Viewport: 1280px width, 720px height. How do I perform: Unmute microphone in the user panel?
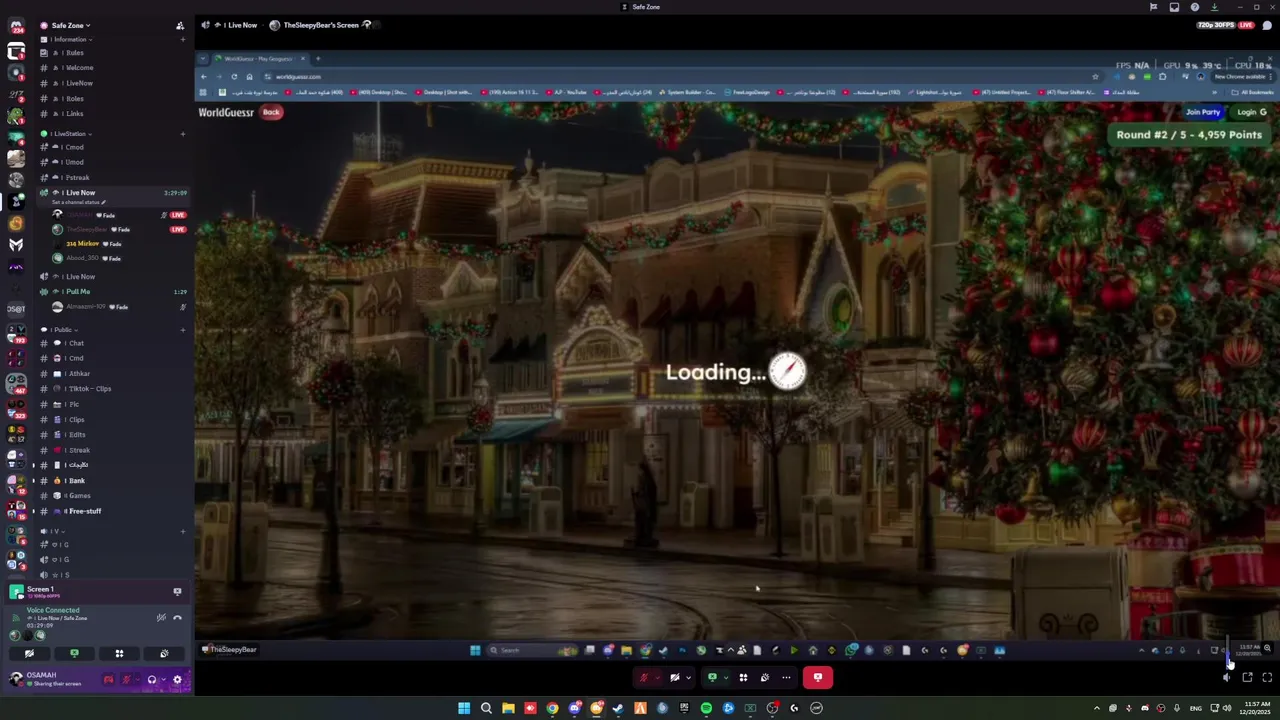[x=125, y=680]
